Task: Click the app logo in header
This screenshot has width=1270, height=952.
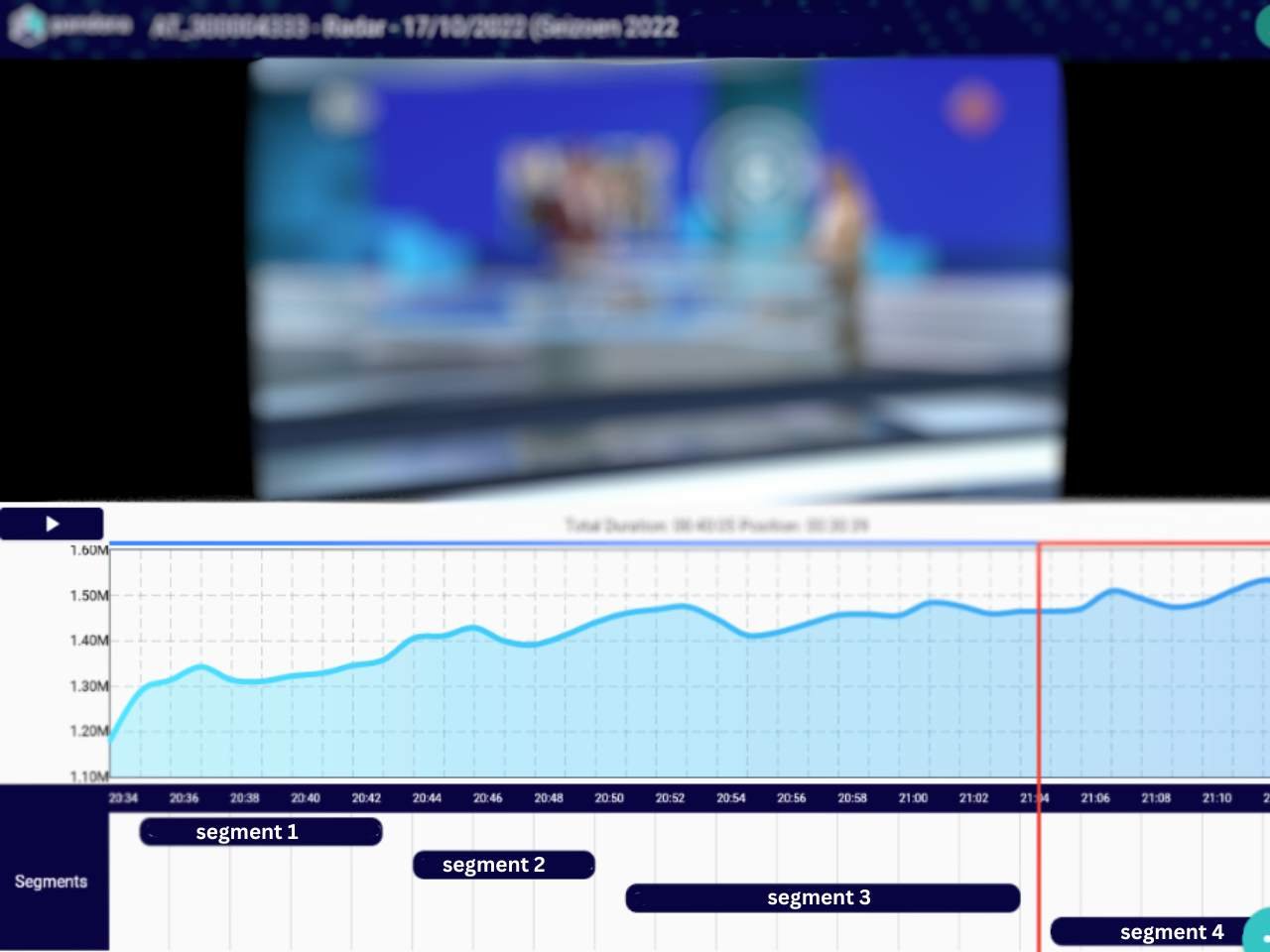Action: (x=69, y=26)
